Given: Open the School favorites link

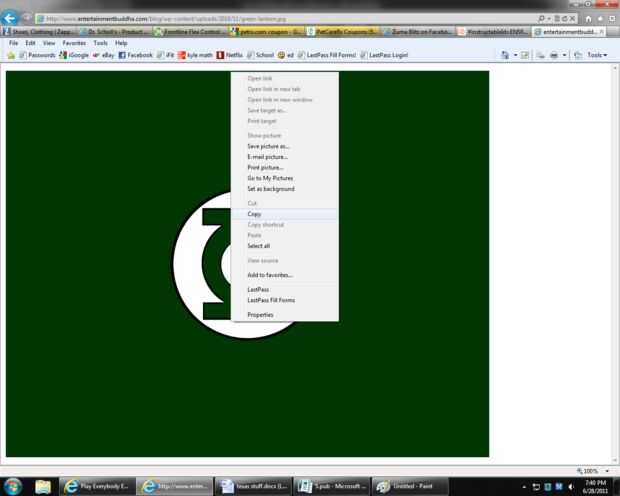Looking at the screenshot, I should click(x=260, y=55).
